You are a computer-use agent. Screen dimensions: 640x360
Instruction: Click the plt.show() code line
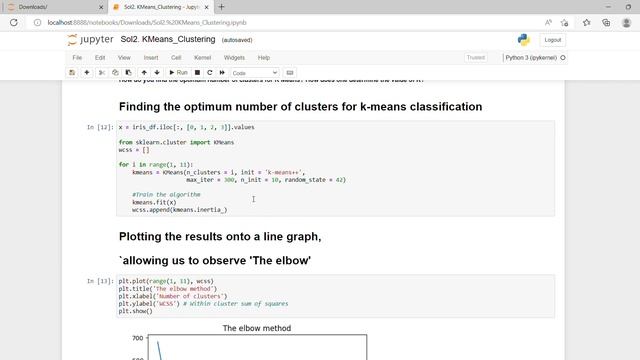click(136, 311)
